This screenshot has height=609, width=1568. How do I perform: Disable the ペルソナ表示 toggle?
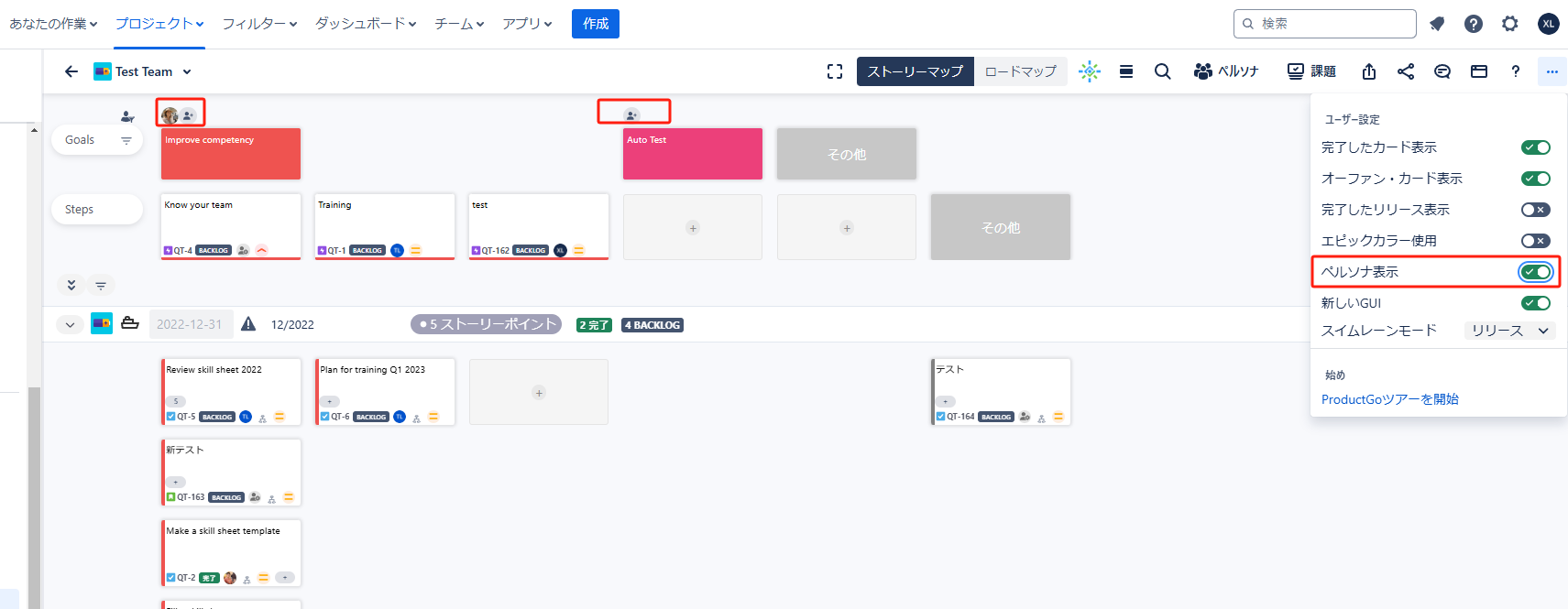click(x=1535, y=272)
